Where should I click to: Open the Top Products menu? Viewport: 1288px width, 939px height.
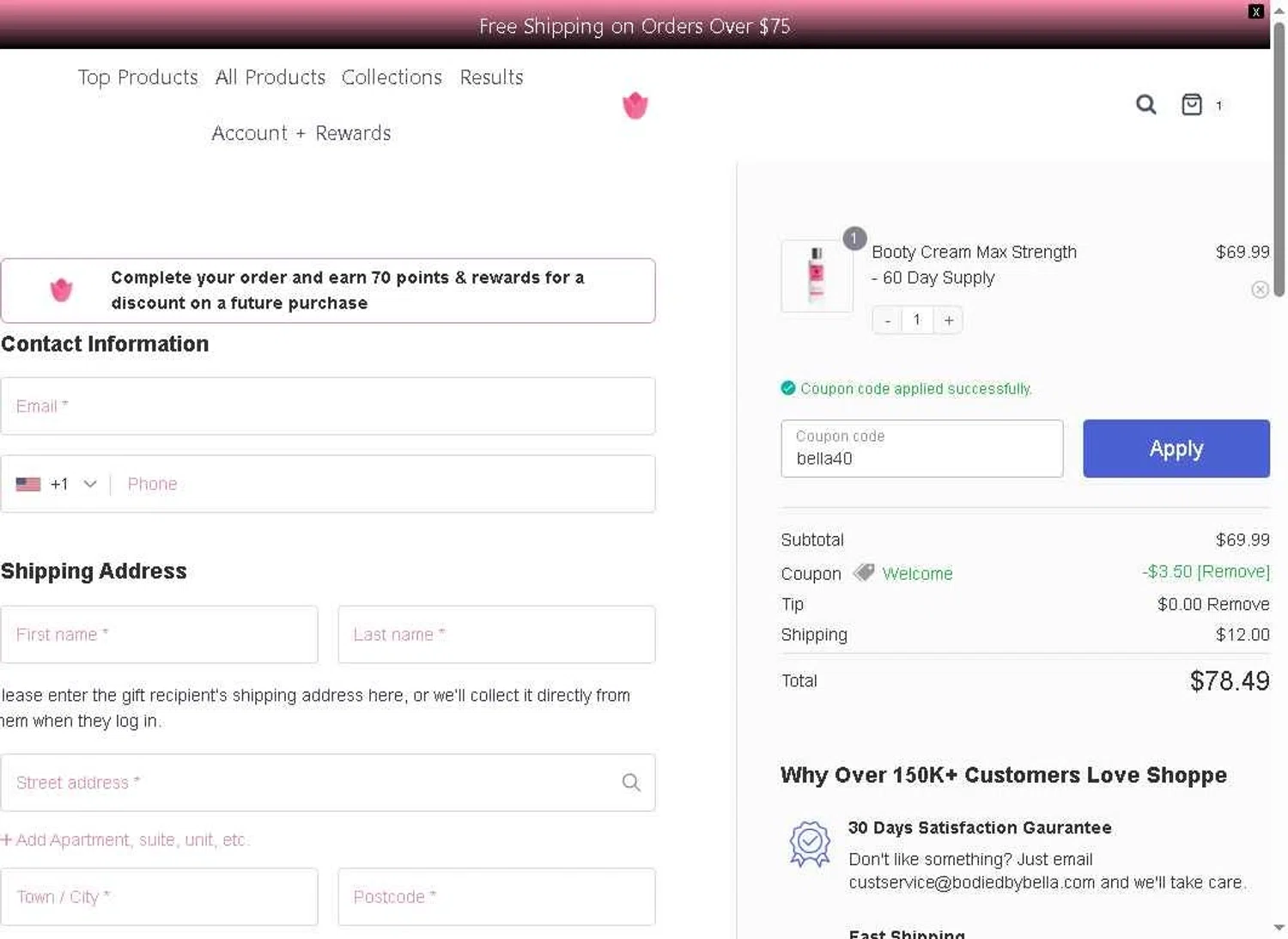[x=138, y=77]
